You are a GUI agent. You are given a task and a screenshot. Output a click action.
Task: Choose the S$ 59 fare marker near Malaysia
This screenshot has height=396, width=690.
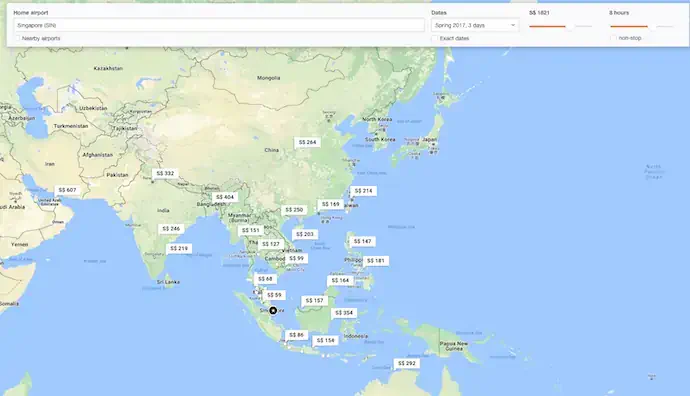(274, 295)
